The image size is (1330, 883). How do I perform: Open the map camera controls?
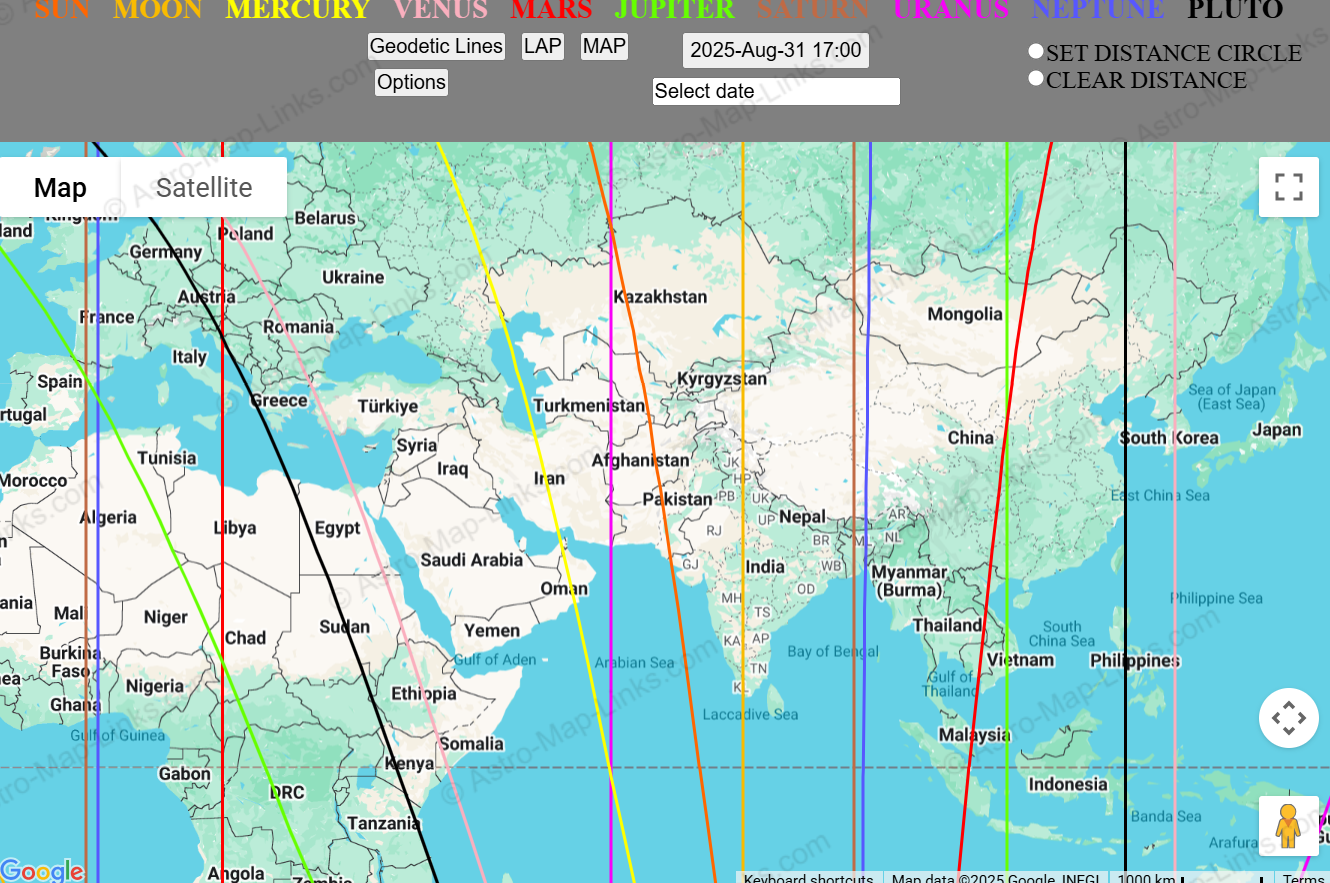click(1288, 718)
